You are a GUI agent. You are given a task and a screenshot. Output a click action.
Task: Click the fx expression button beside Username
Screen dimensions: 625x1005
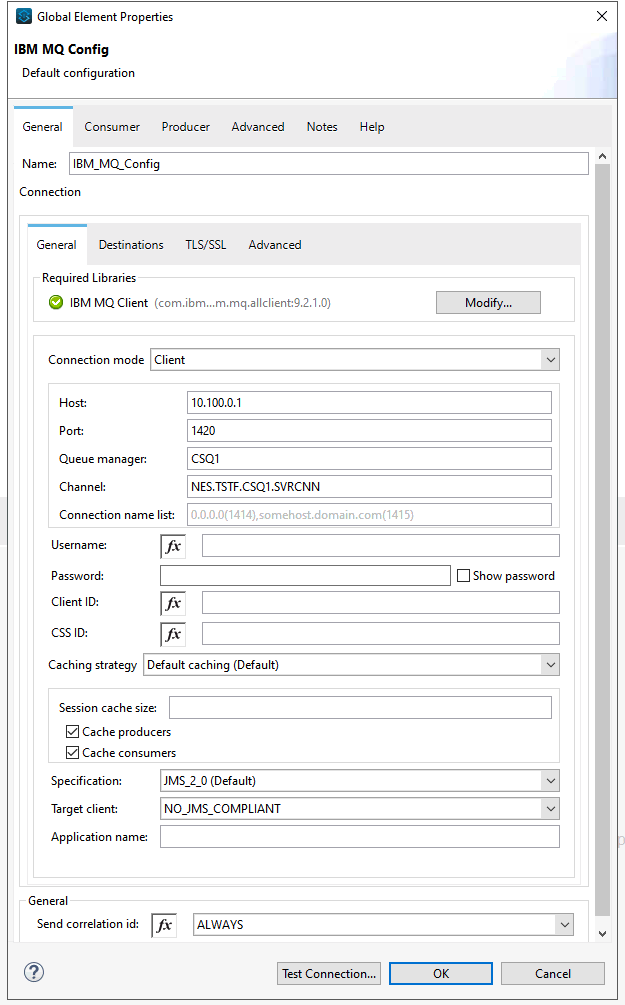coord(173,546)
